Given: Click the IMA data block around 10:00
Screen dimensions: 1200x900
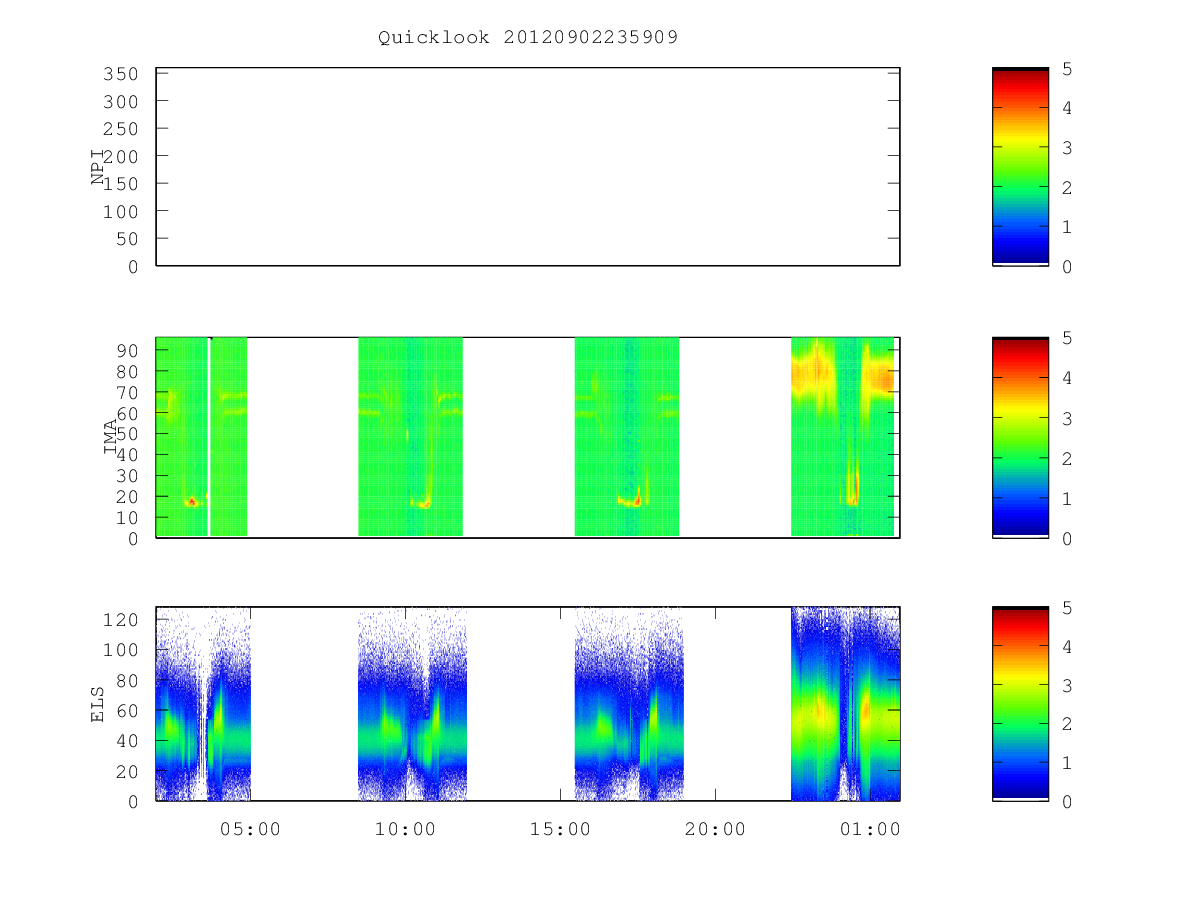Looking at the screenshot, I should [x=410, y=437].
